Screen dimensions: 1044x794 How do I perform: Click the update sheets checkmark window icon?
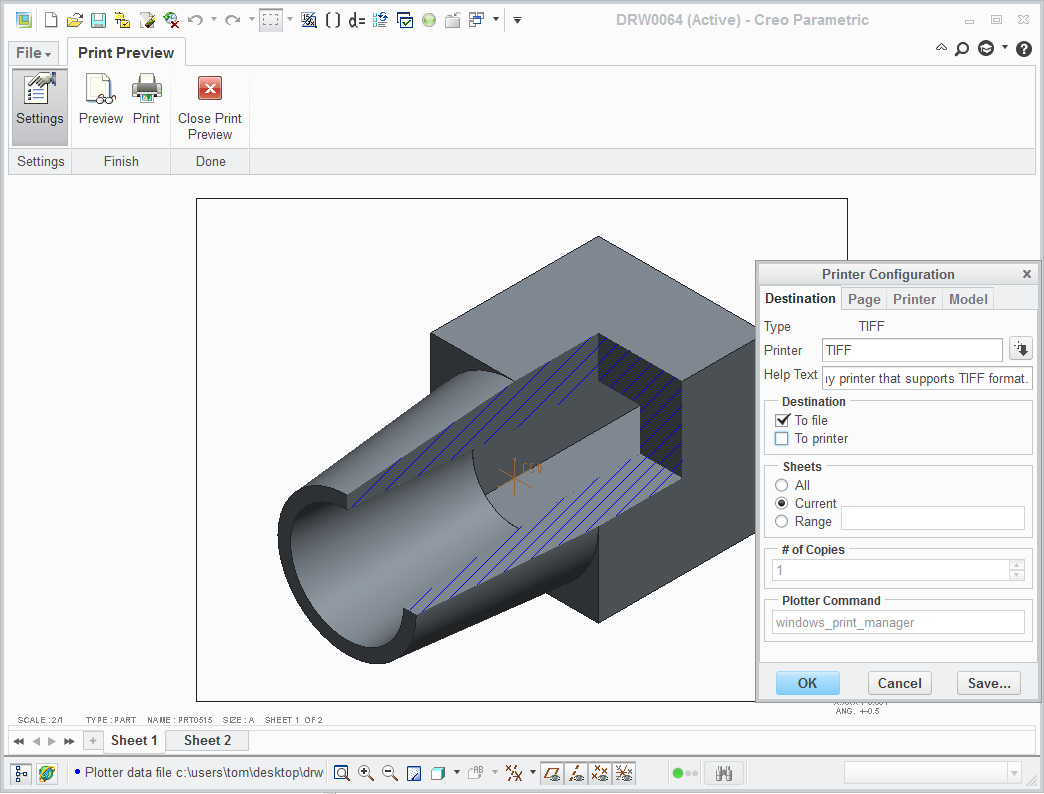[405, 20]
